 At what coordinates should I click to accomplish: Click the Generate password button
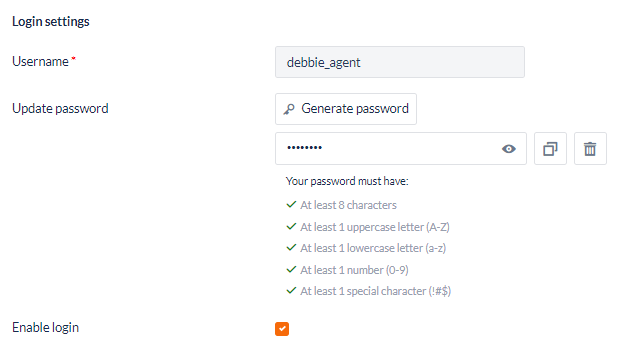point(346,109)
